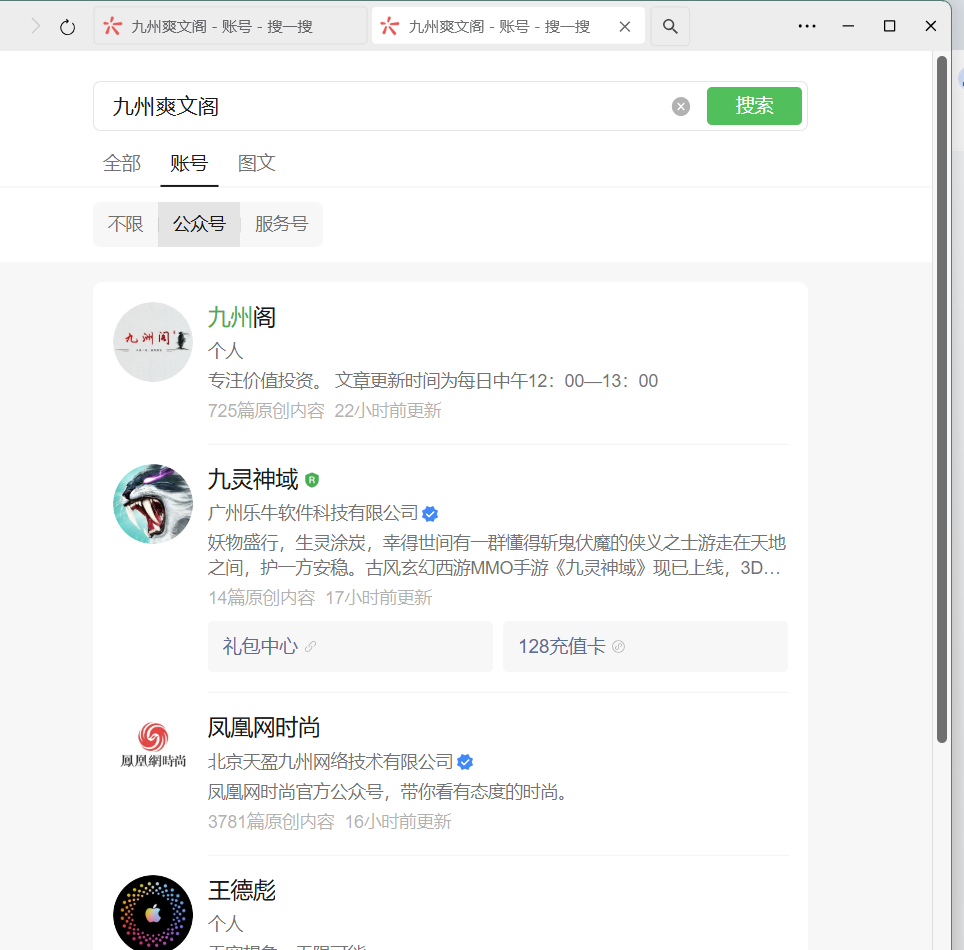
Task: Minimize the window
Action: pyautogui.click(x=848, y=26)
